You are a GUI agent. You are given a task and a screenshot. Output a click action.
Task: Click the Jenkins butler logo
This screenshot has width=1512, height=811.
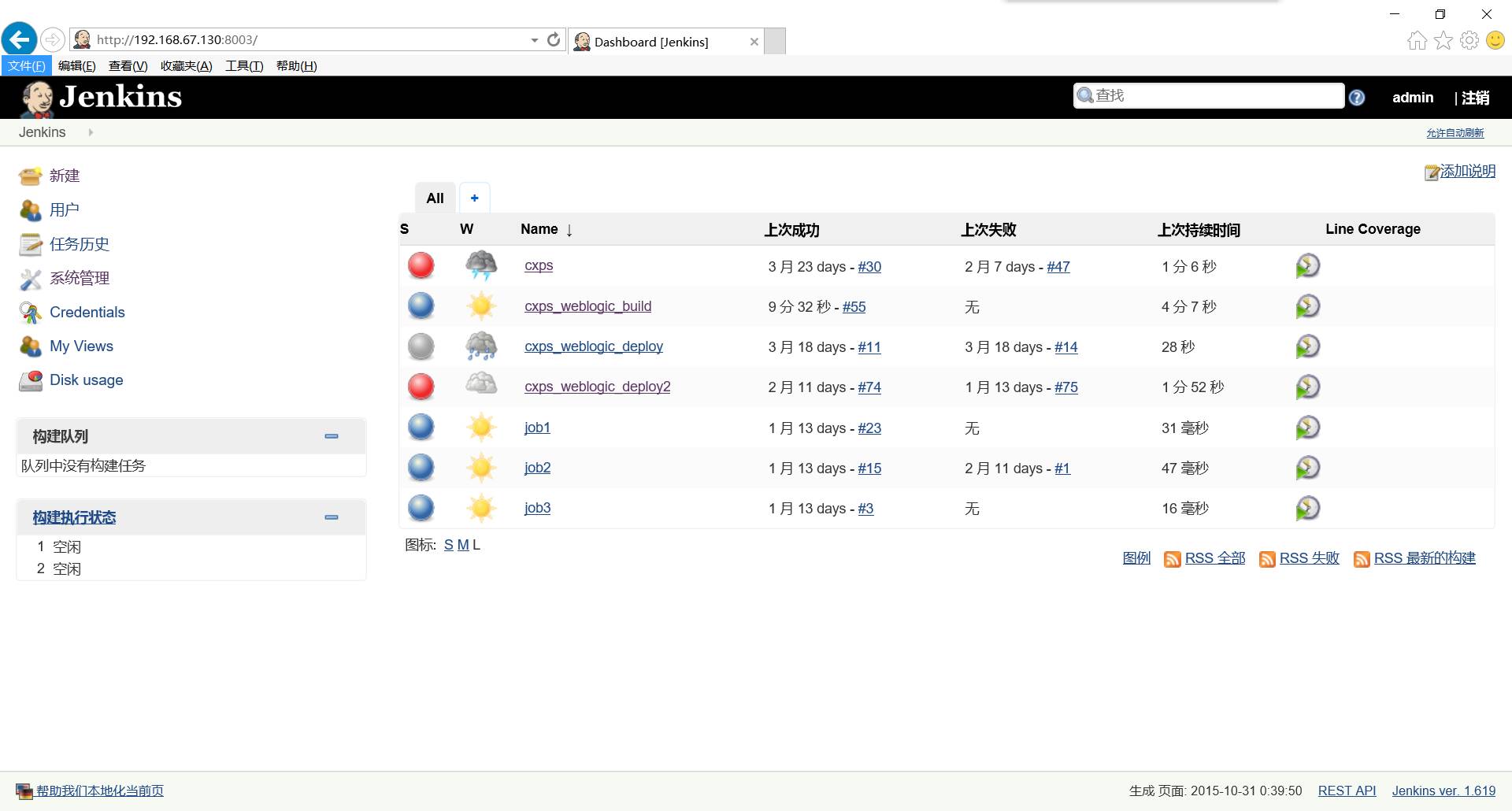pos(37,98)
